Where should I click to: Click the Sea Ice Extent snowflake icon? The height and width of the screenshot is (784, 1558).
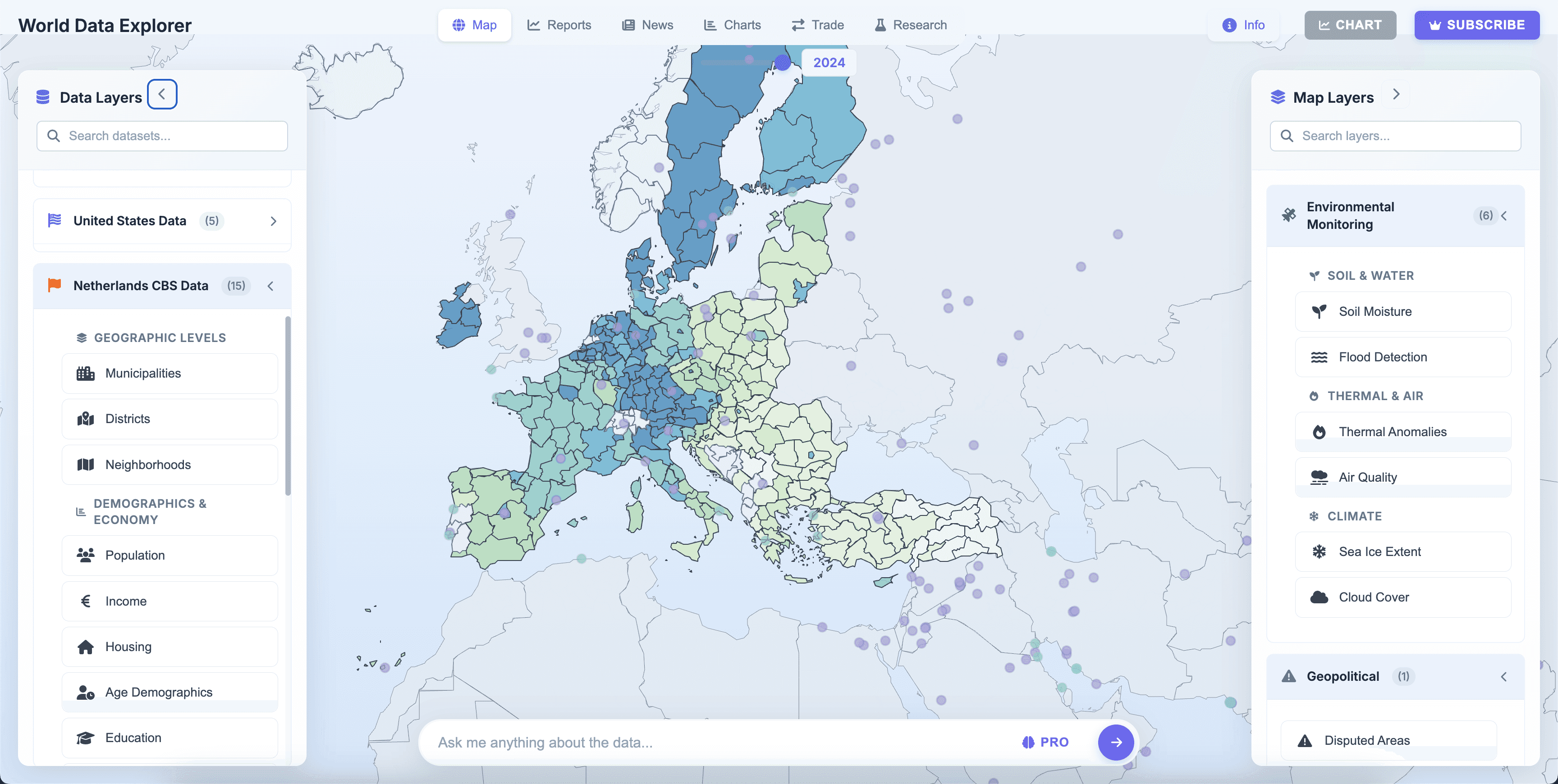pos(1319,552)
